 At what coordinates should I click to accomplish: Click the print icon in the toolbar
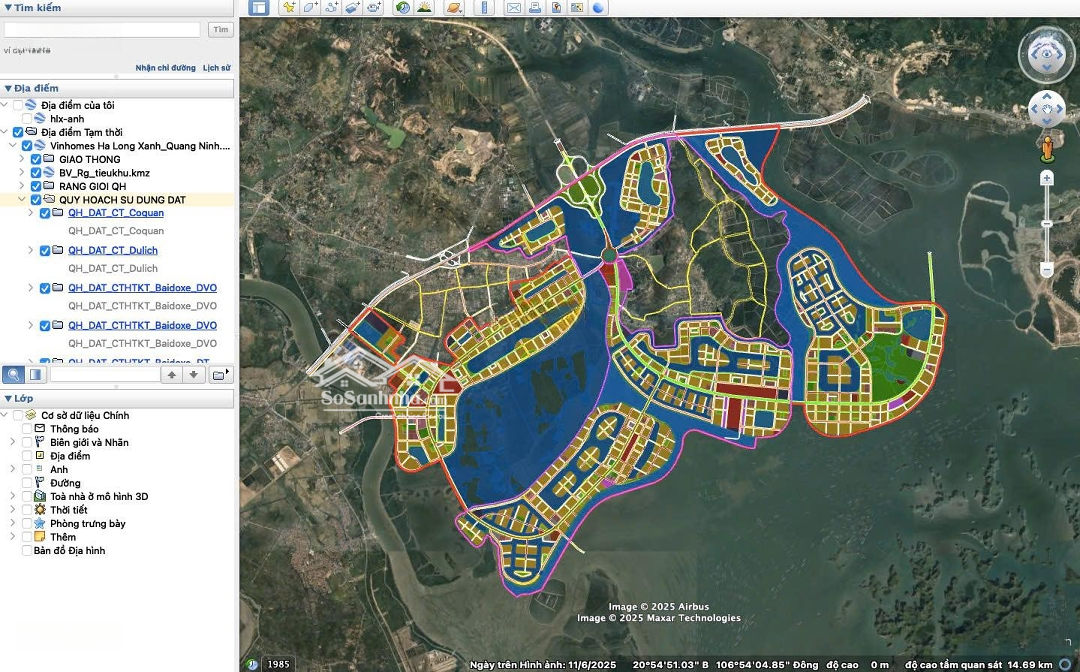pos(535,7)
